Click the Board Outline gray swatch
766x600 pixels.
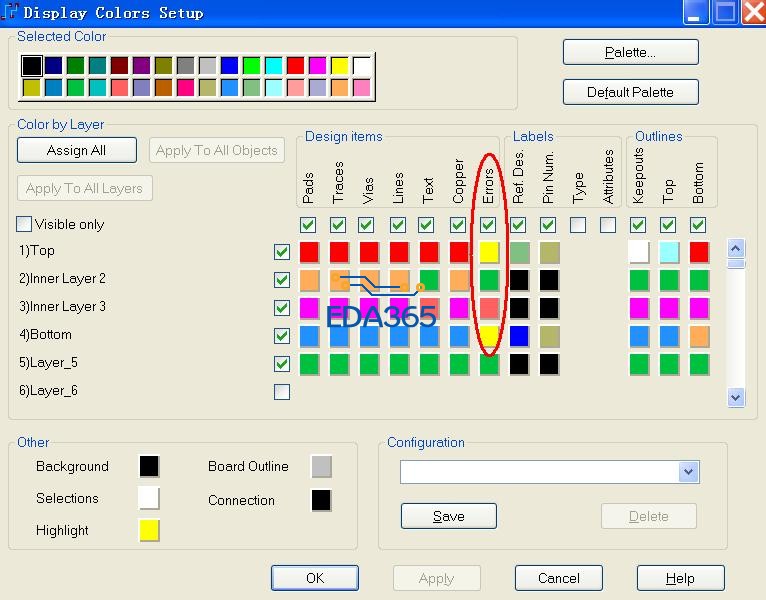point(321,466)
